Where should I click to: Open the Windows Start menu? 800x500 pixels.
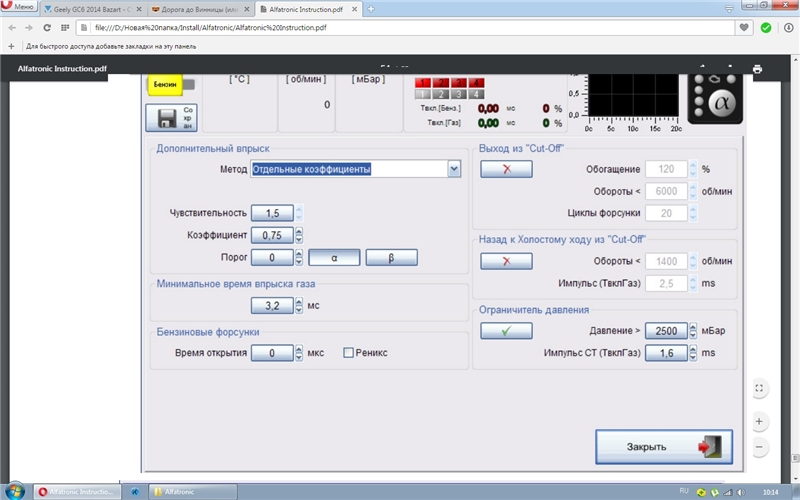click(14, 491)
